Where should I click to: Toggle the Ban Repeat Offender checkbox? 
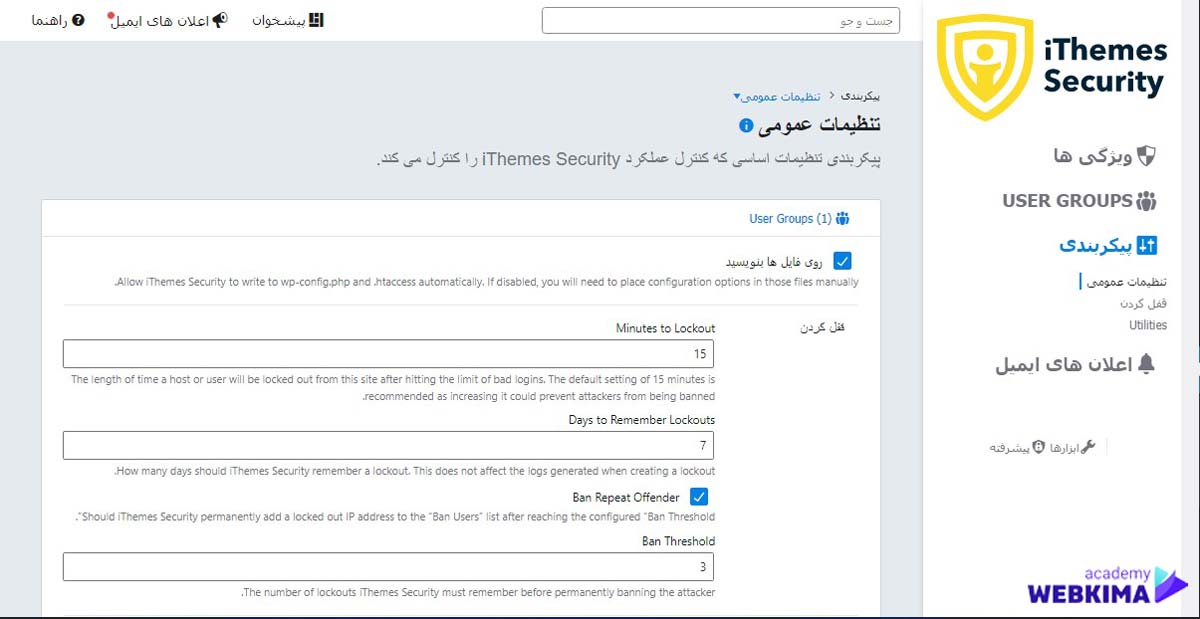coord(699,497)
